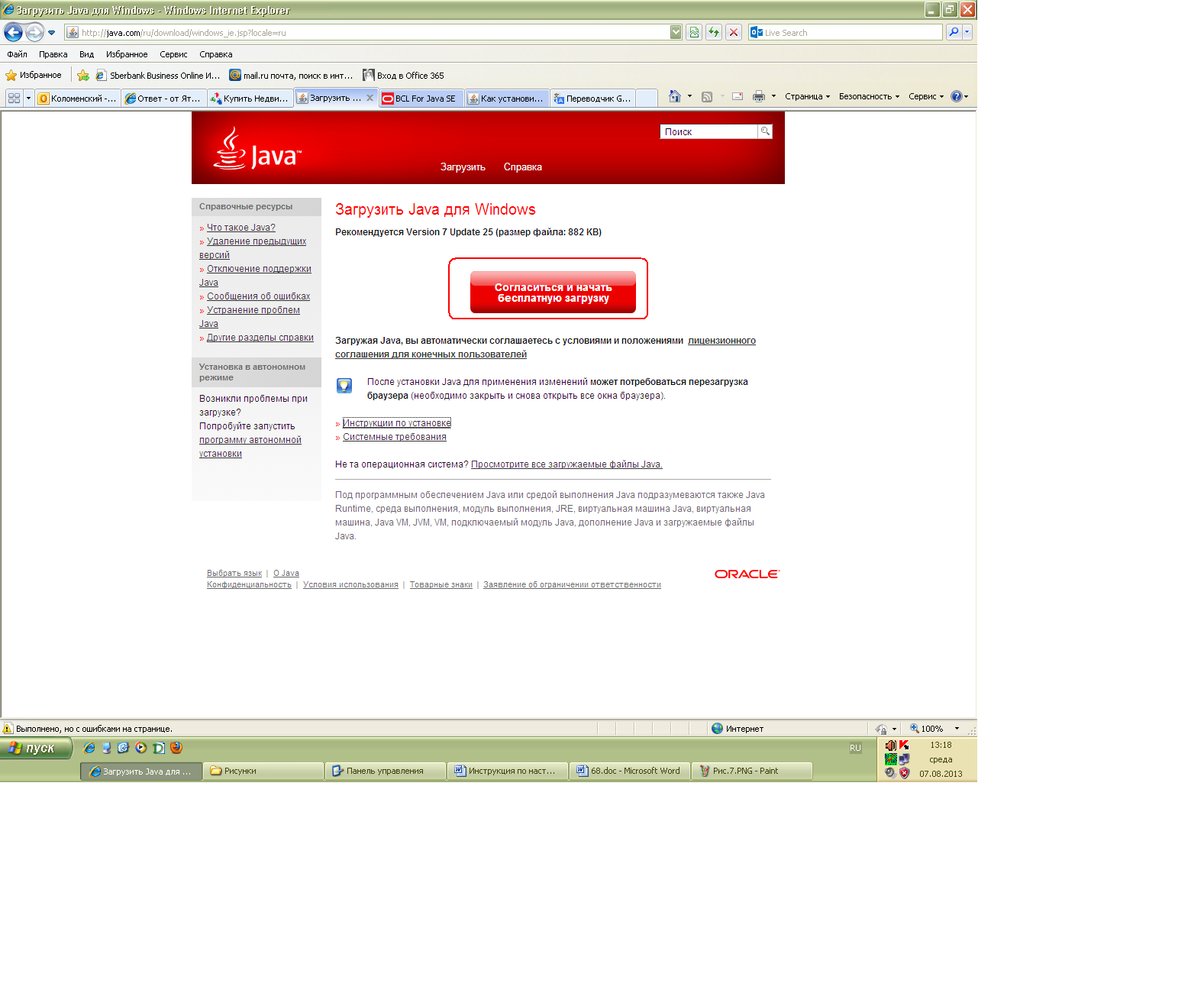Click the RSS feeds icon

pyautogui.click(x=707, y=96)
